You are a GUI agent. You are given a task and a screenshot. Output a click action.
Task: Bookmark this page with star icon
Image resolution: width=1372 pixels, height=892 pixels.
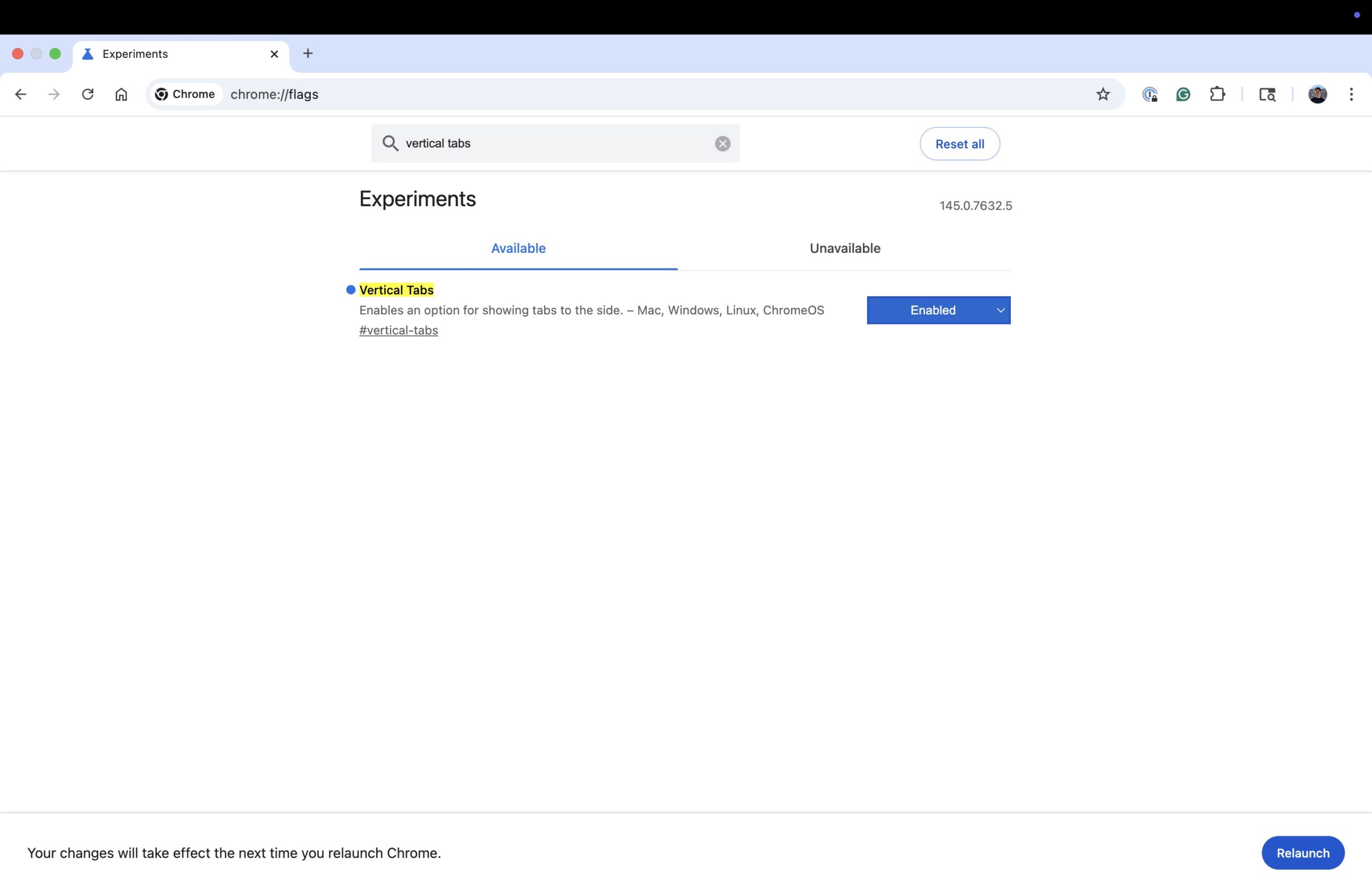click(1102, 94)
